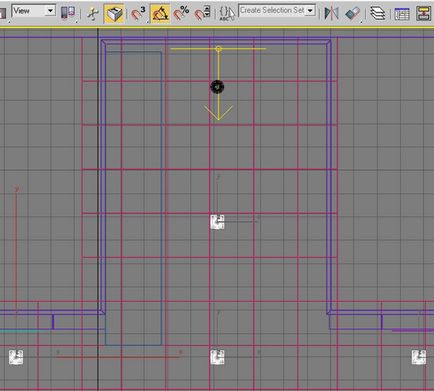
Task: Expand the Create Selection Set dropdown arrow
Action: coord(311,11)
